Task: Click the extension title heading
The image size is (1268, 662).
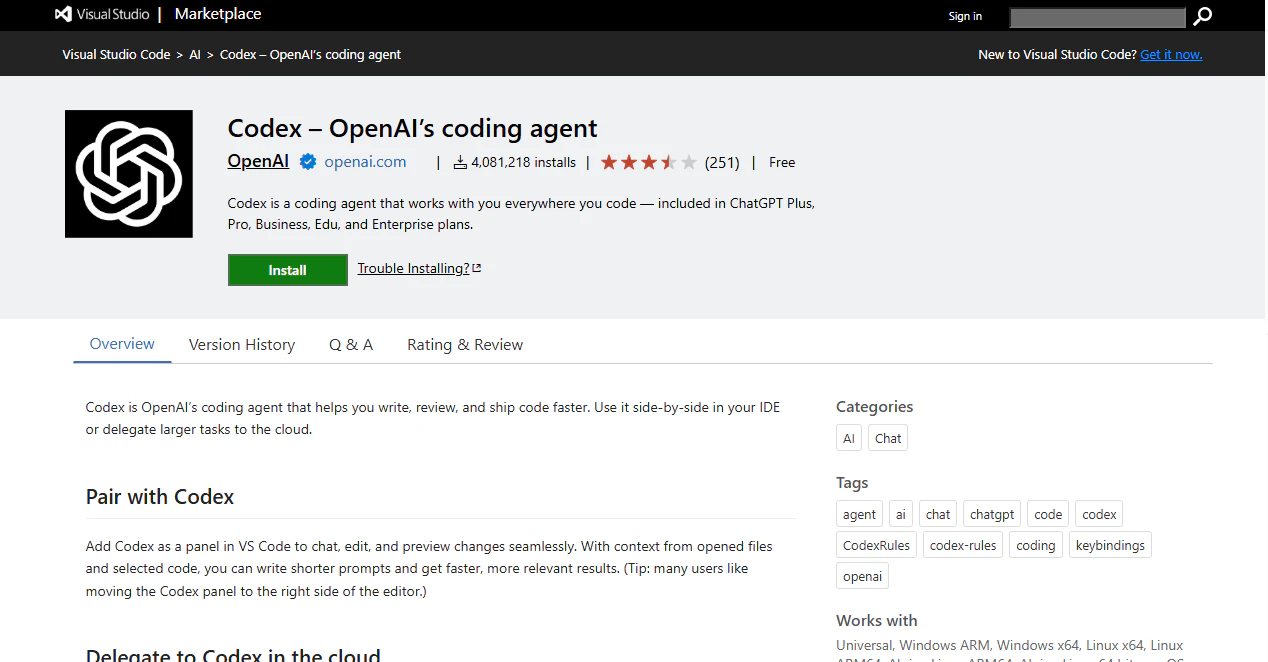Action: pyautogui.click(x=412, y=128)
